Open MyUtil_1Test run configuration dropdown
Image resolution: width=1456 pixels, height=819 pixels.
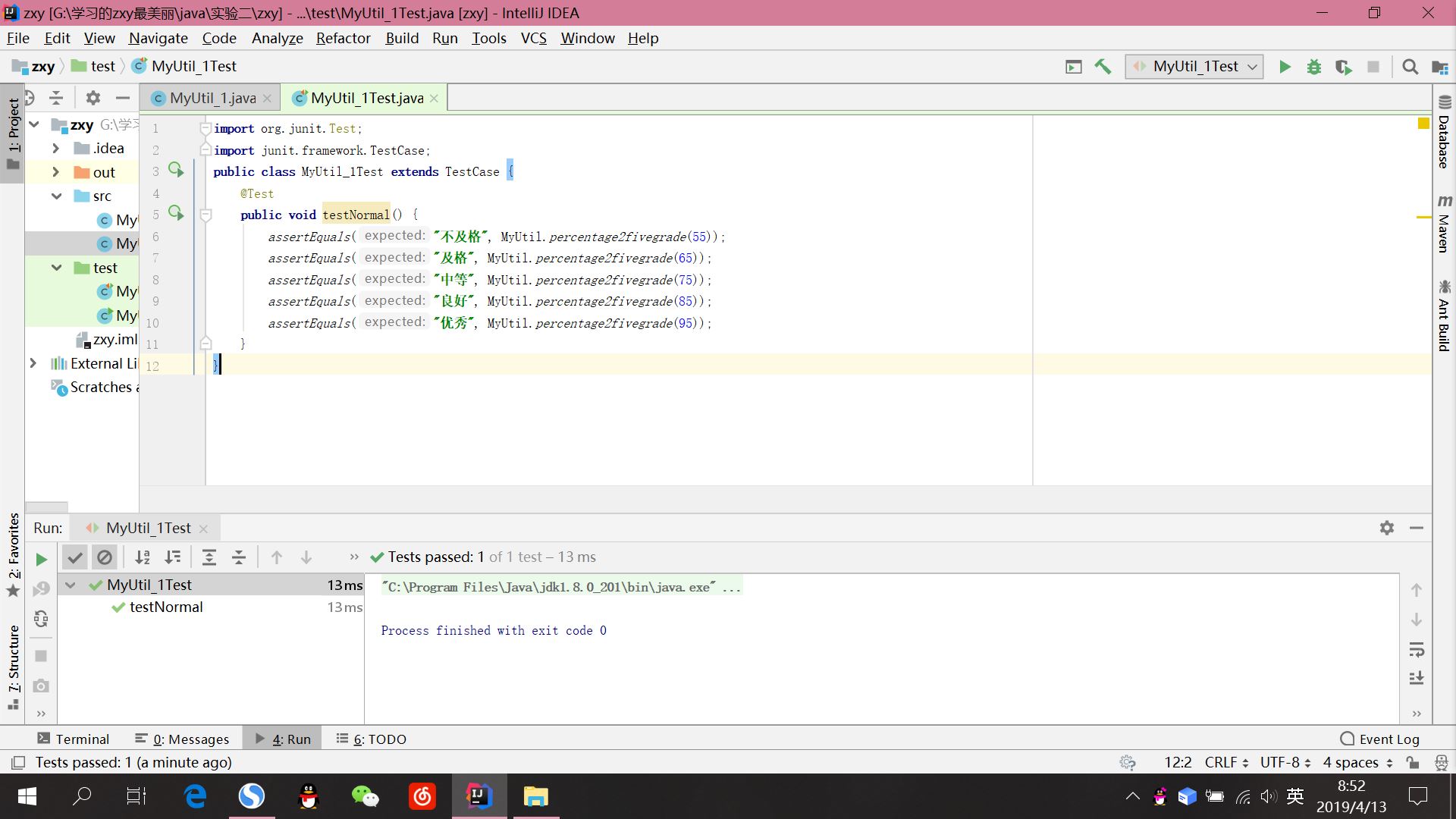coord(1194,67)
